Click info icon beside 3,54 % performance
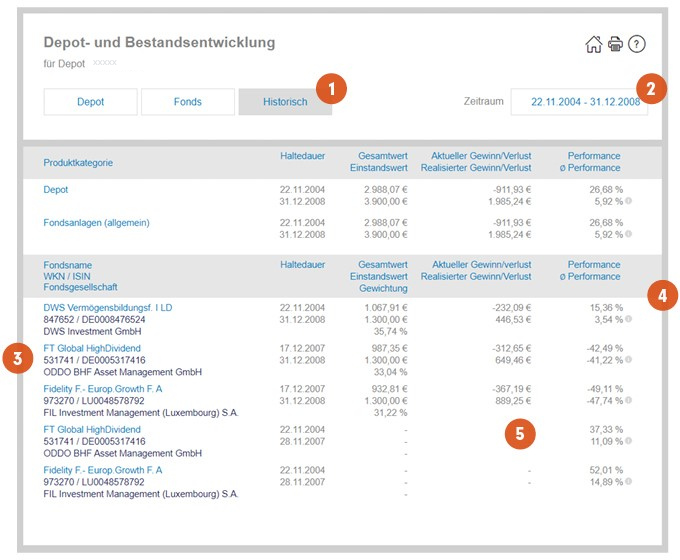The width and height of the screenshot is (680, 560). point(629,319)
